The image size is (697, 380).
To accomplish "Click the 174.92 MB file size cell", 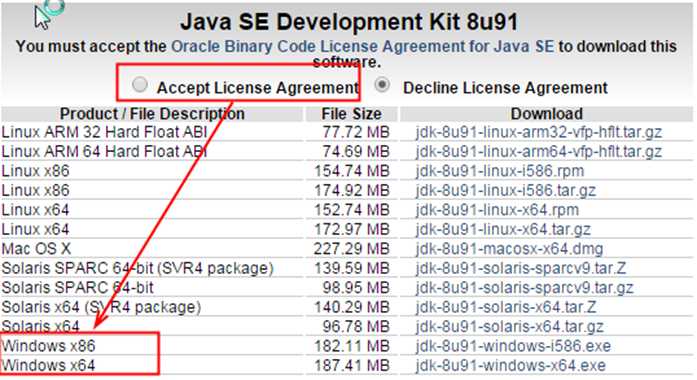I will click(352, 191).
